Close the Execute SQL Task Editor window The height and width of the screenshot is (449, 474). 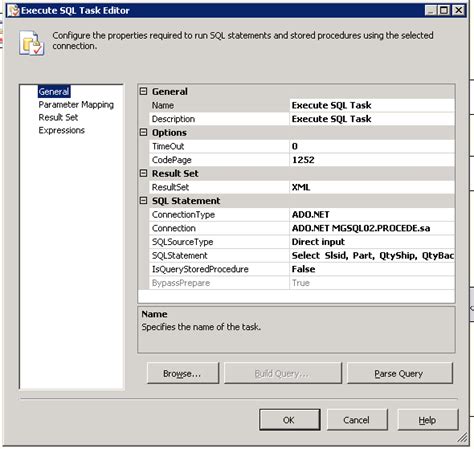(459, 10)
